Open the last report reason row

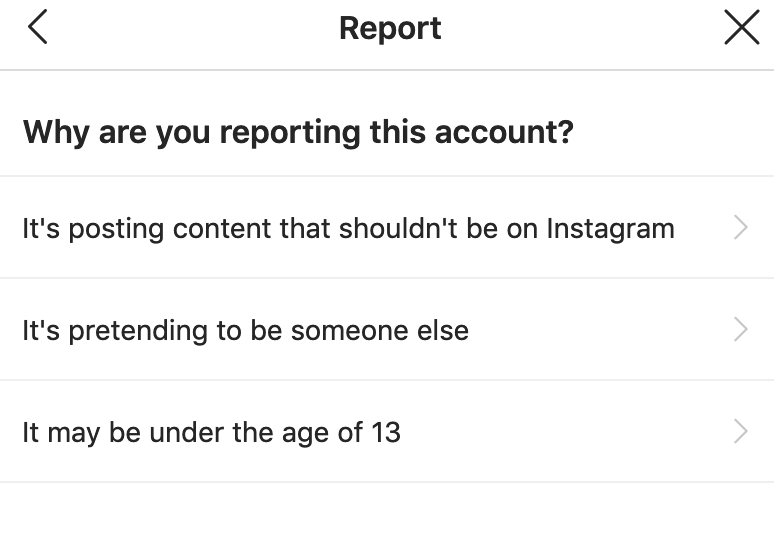pos(387,432)
